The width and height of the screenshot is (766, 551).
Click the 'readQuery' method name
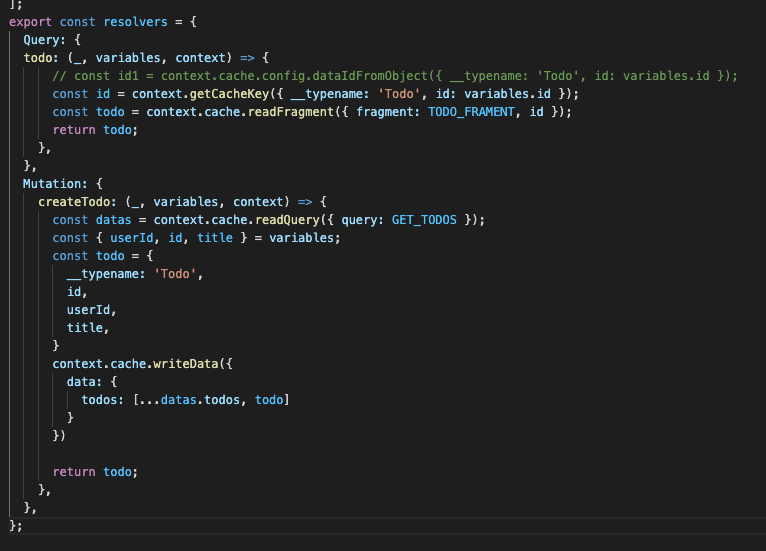pyautogui.click(x=287, y=220)
